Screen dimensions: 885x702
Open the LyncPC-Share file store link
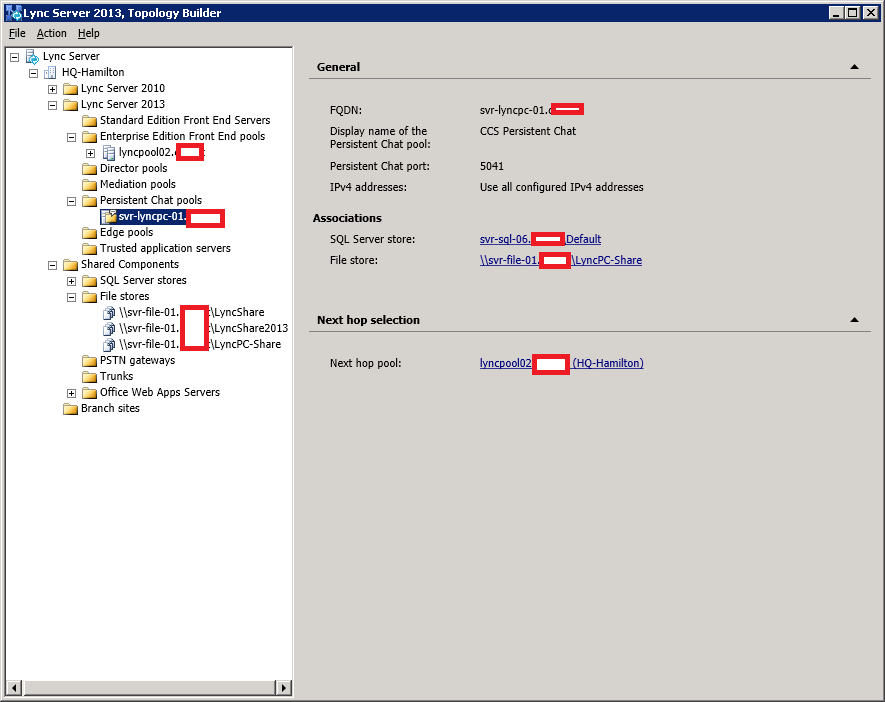coord(560,260)
